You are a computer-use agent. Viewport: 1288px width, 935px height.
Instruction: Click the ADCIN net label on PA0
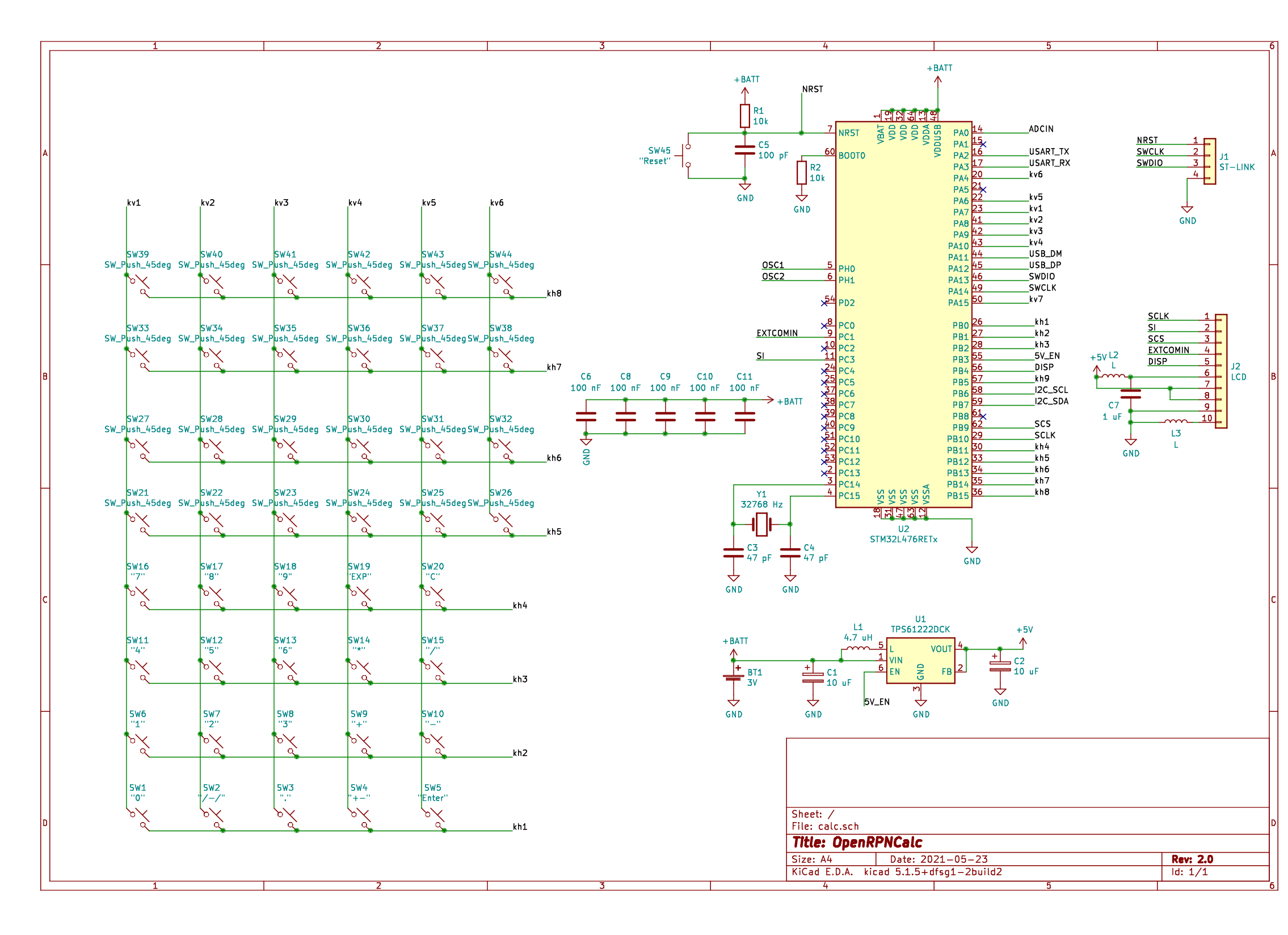(x=1041, y=129)
